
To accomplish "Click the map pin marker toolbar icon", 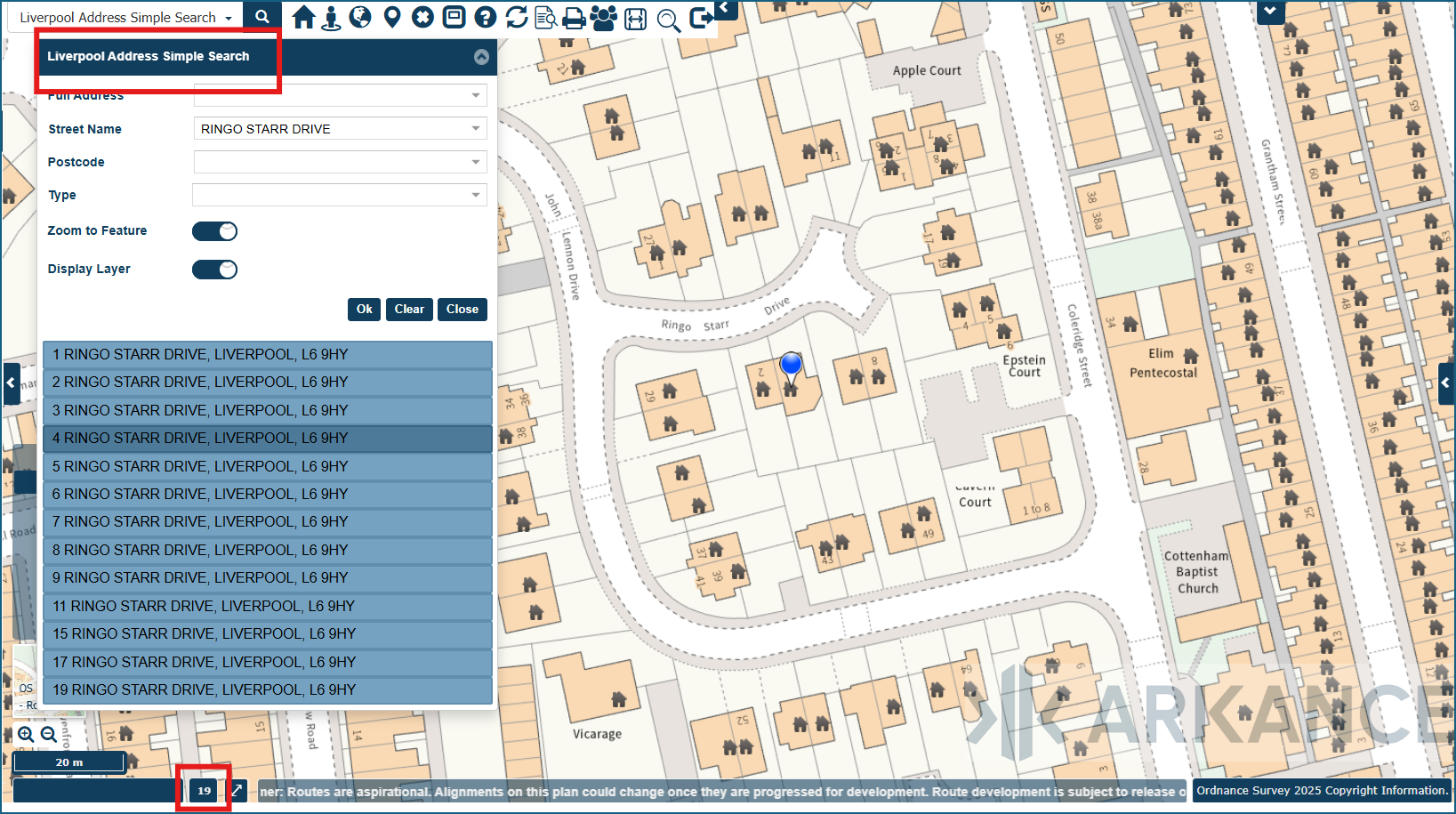I will coord(392,17).
